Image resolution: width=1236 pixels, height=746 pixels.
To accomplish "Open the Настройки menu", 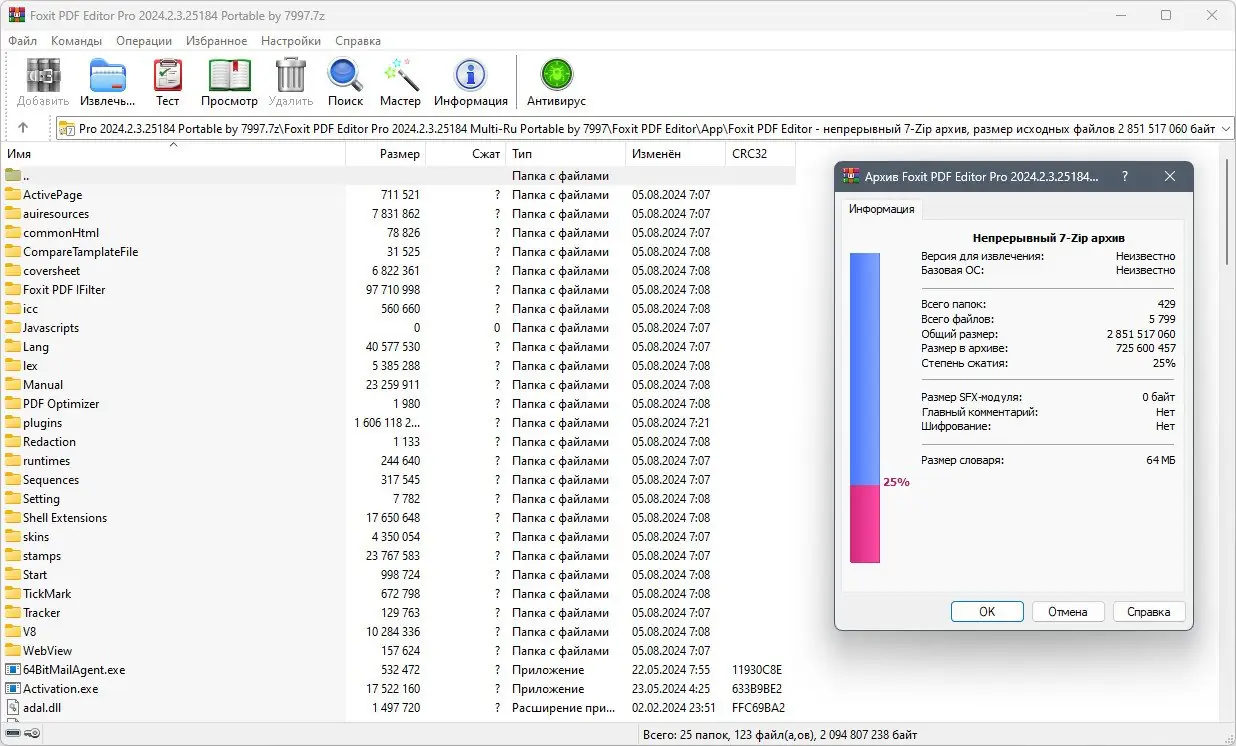I will pos(290,41).
